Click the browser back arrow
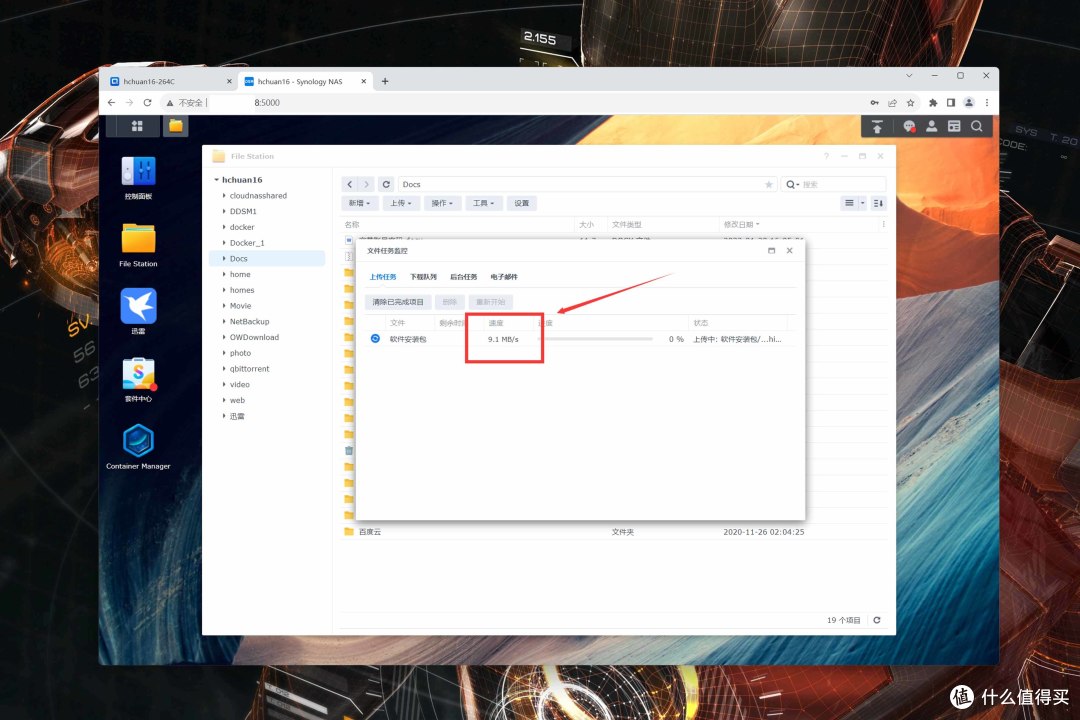1080x720 pixels. (x=112, y=103)
